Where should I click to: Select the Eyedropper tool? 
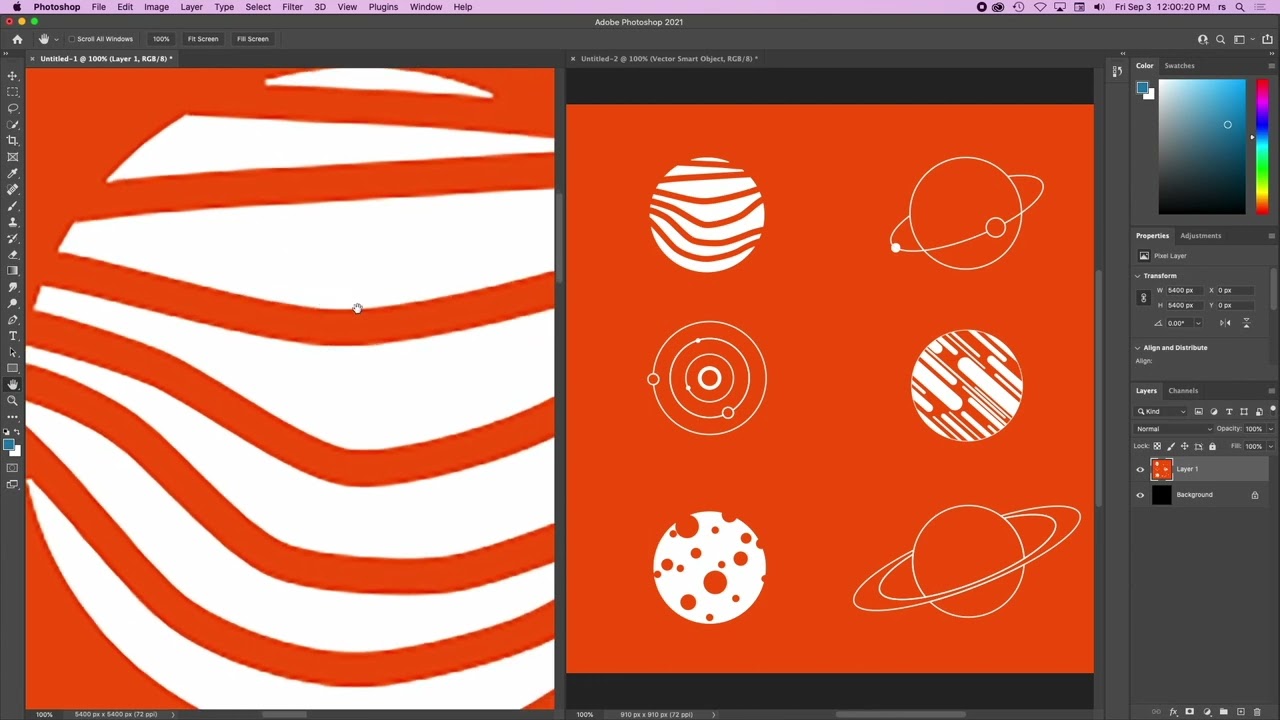(x=13, y=174)
